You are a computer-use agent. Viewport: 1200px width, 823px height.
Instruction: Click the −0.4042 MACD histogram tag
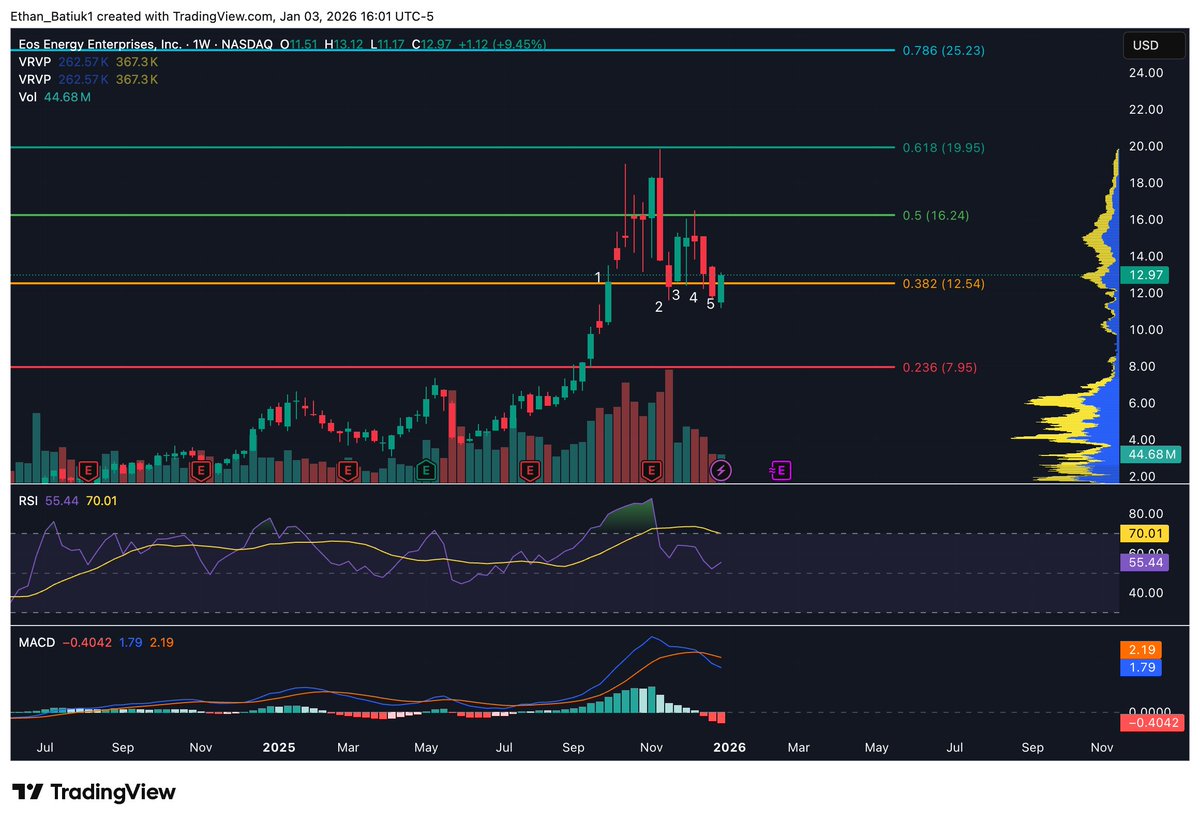click(1152, 722)
